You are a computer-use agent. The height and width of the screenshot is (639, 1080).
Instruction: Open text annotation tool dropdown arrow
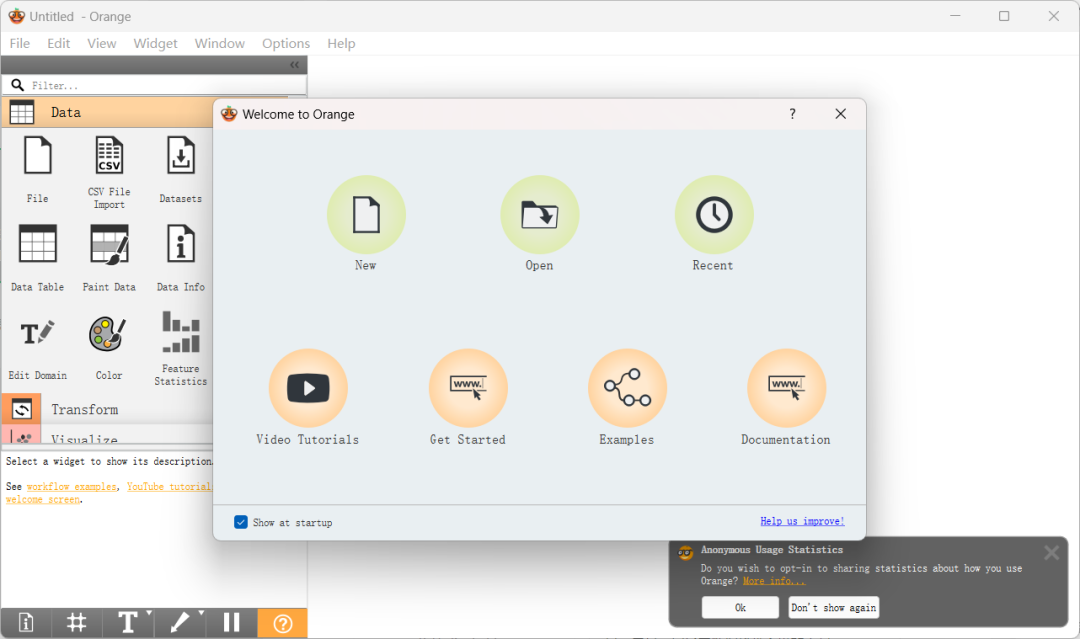(149, 613)
